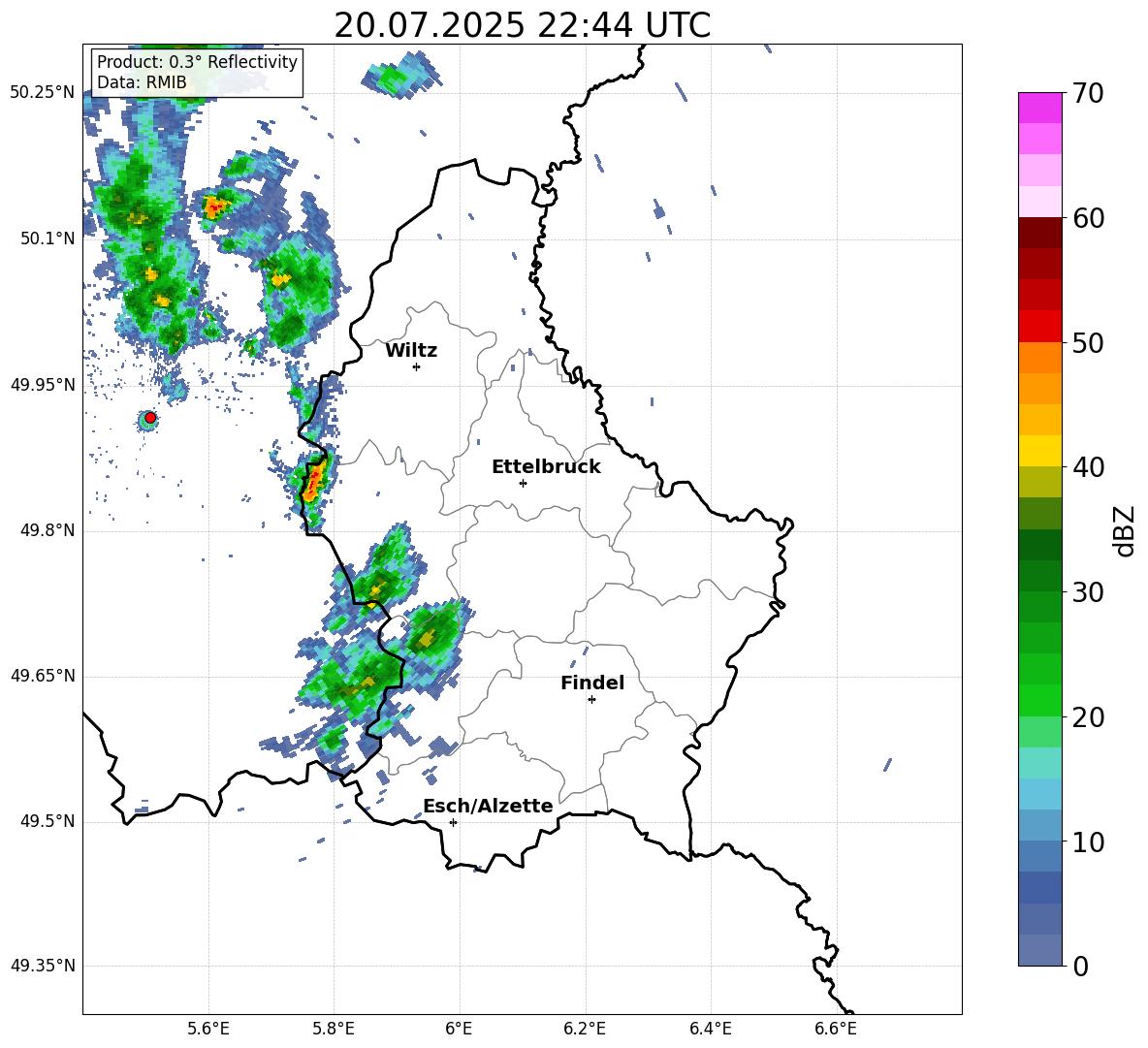Click the Findel station cross marker
Image resolution: width=1148 pixels, height=1048 pixels.
click(591, 700)
